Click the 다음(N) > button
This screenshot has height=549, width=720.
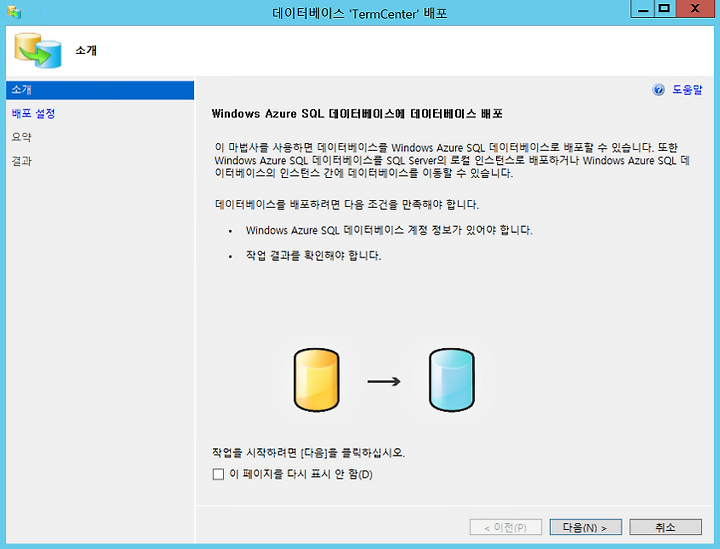(x=585, y=527)
